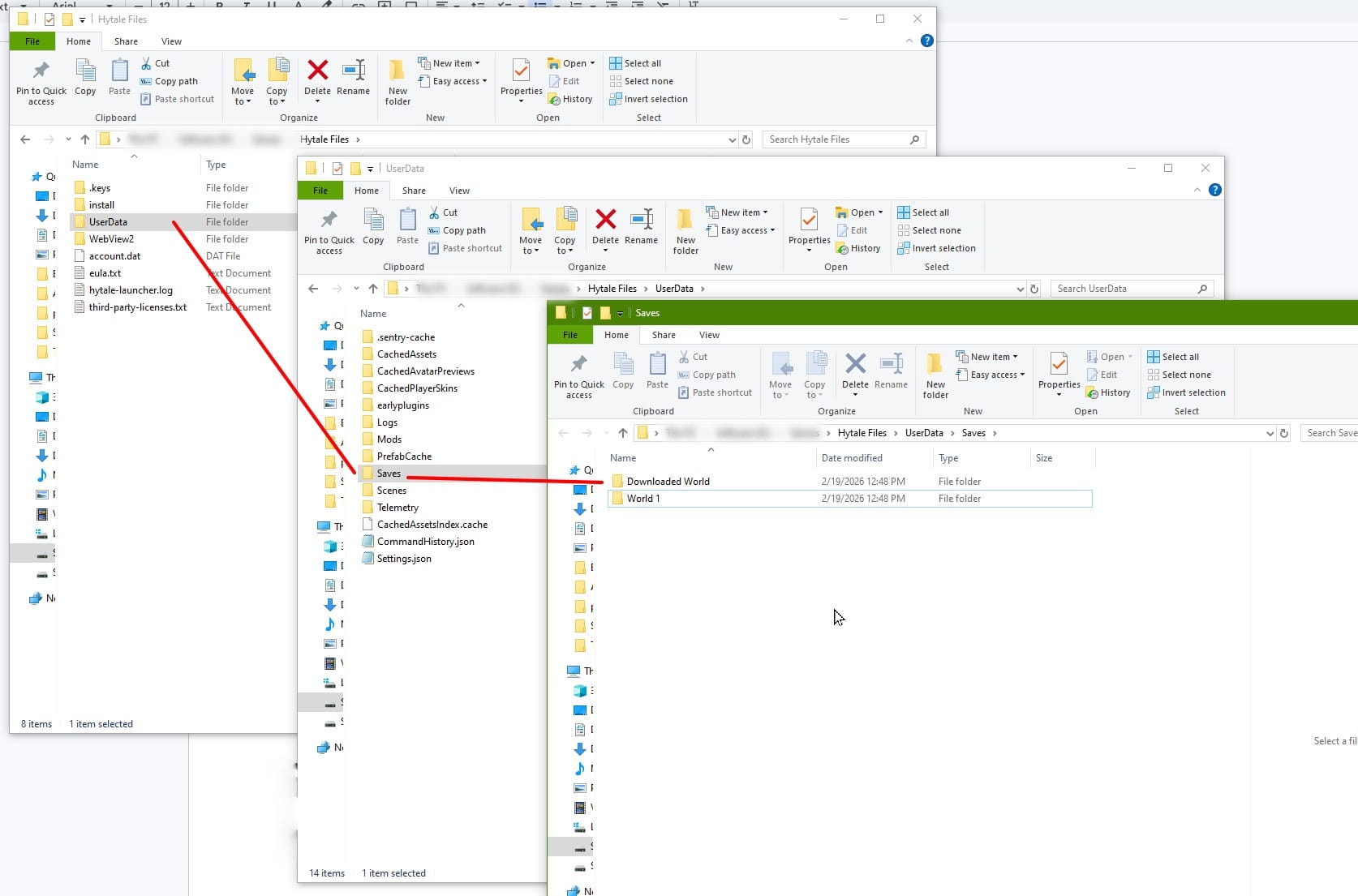Toggle properties checkmark in Hytale Files title bar
Viewport: 1358px width, 896px height.
(x=49, y=19)
